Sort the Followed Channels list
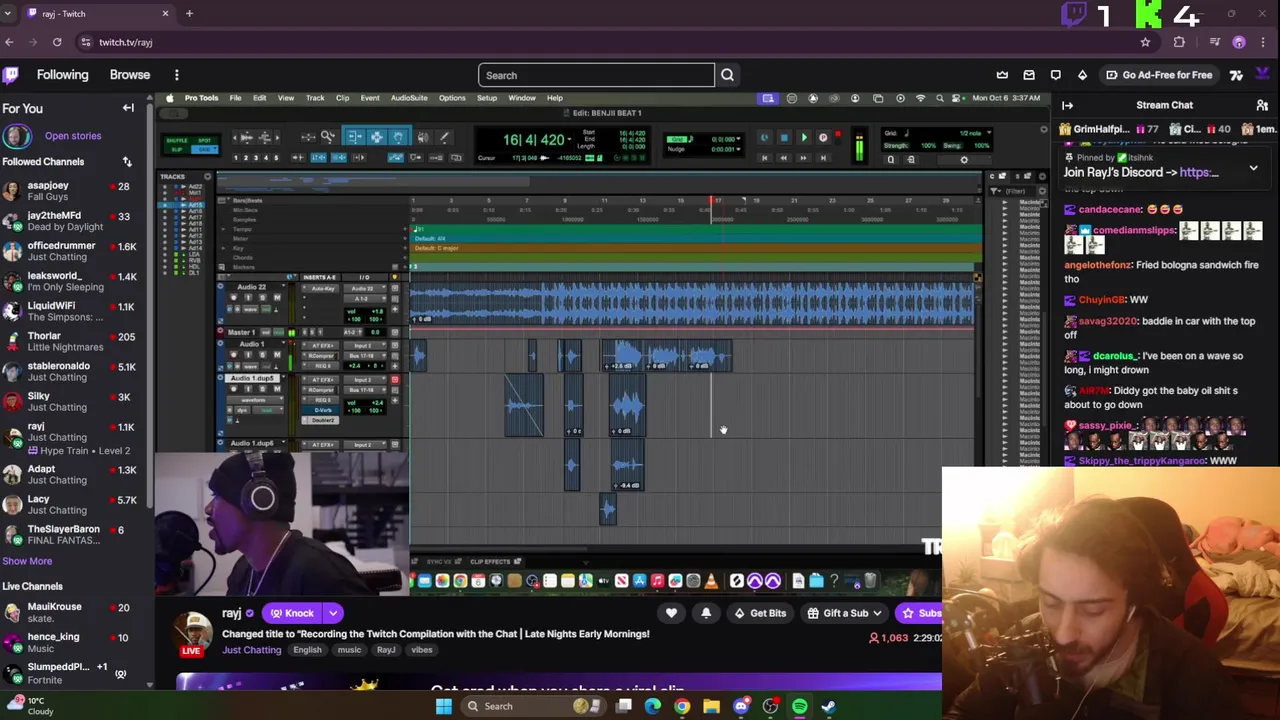The image size is (1280, 720). pos(127,162)
